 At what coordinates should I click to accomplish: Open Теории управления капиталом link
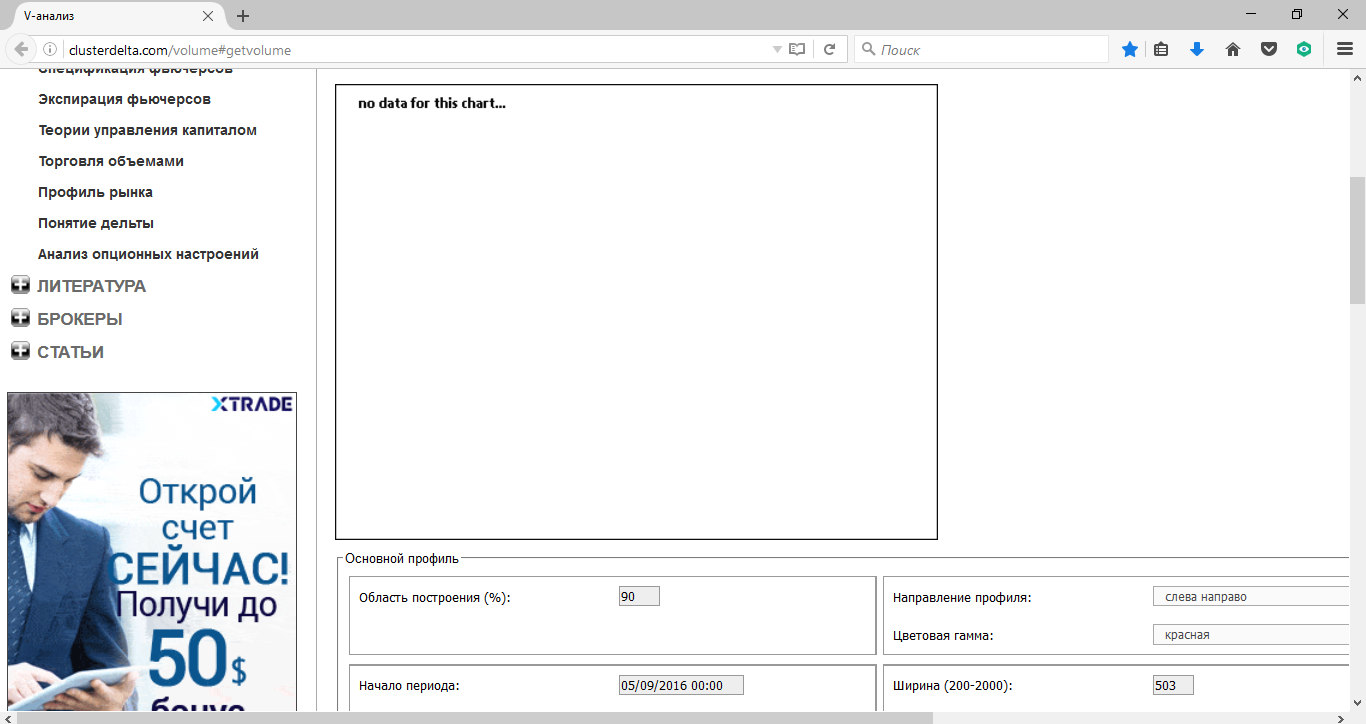(x=148, y=130)
